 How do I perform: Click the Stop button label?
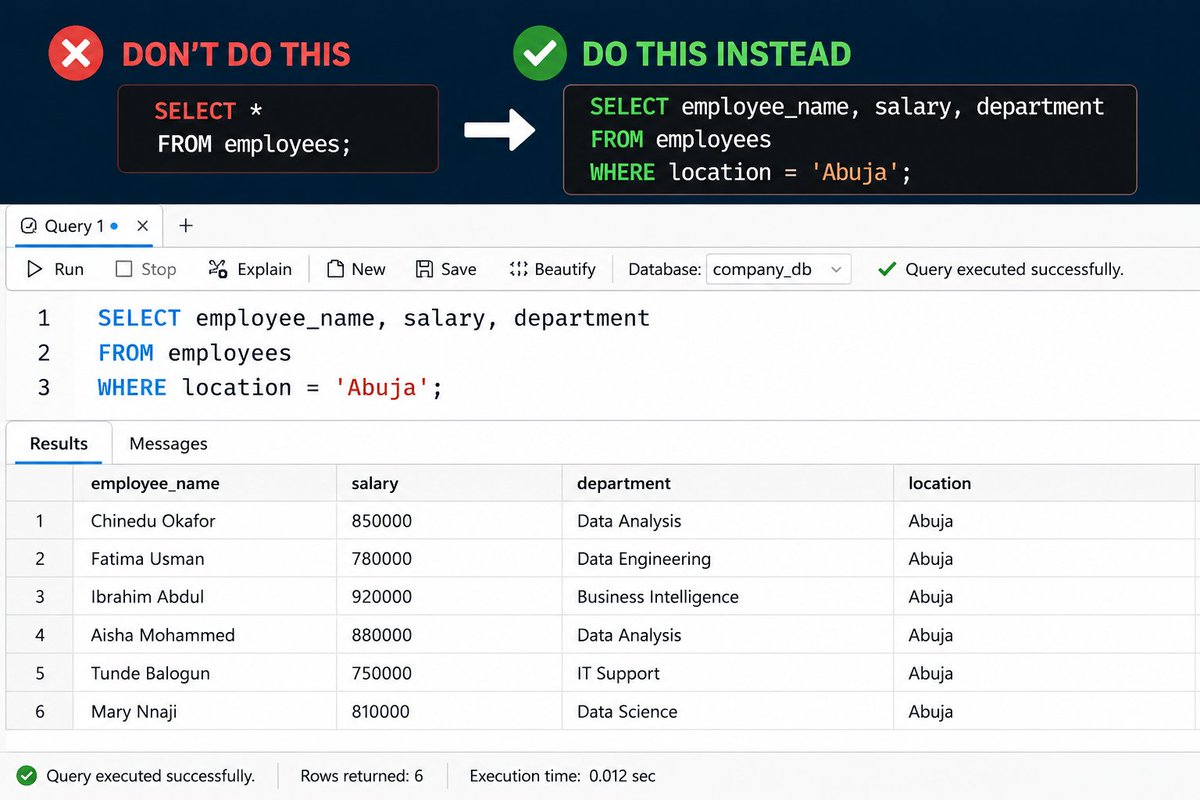pos(158,269)
